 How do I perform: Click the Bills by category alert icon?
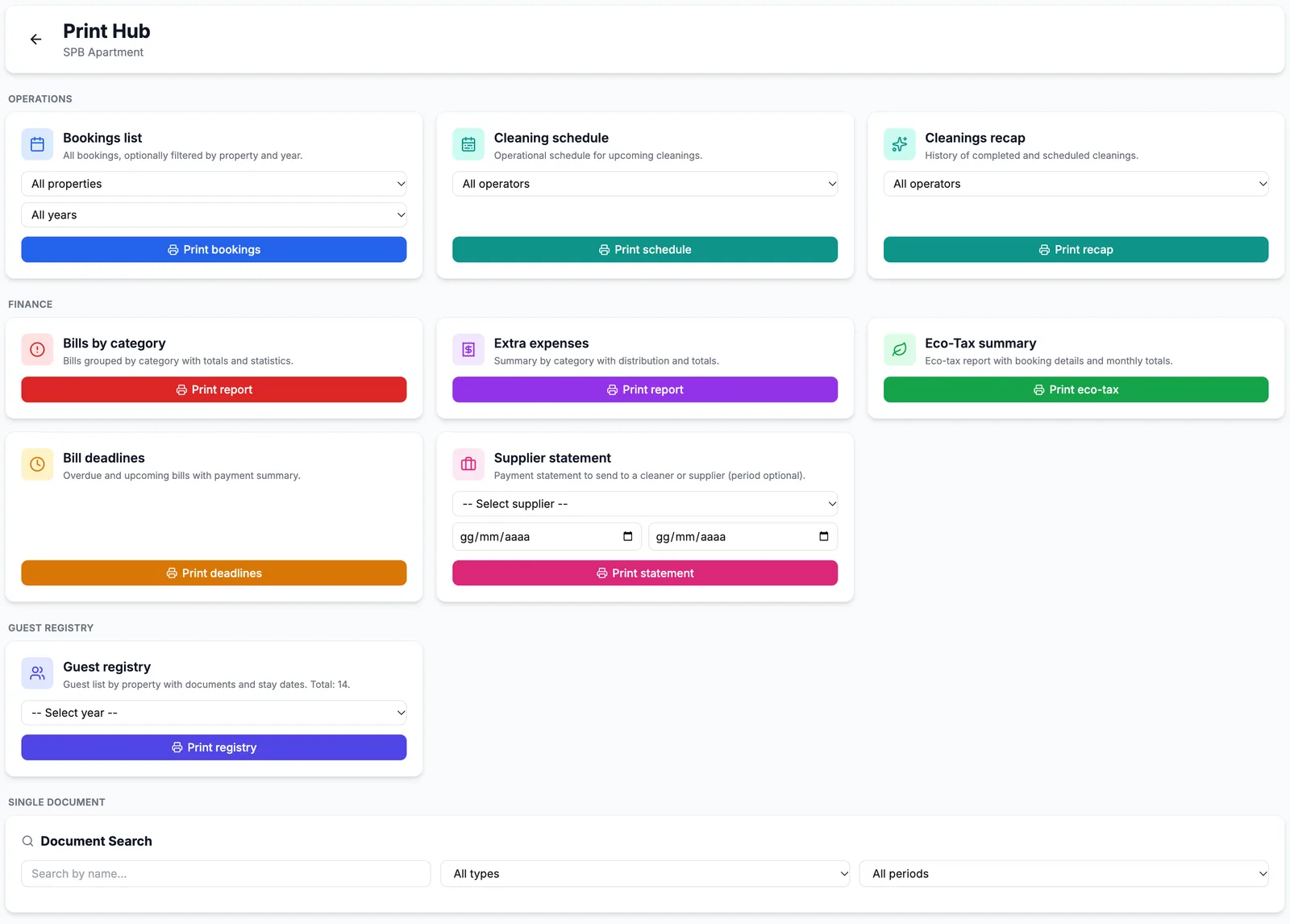pos(37,350)
